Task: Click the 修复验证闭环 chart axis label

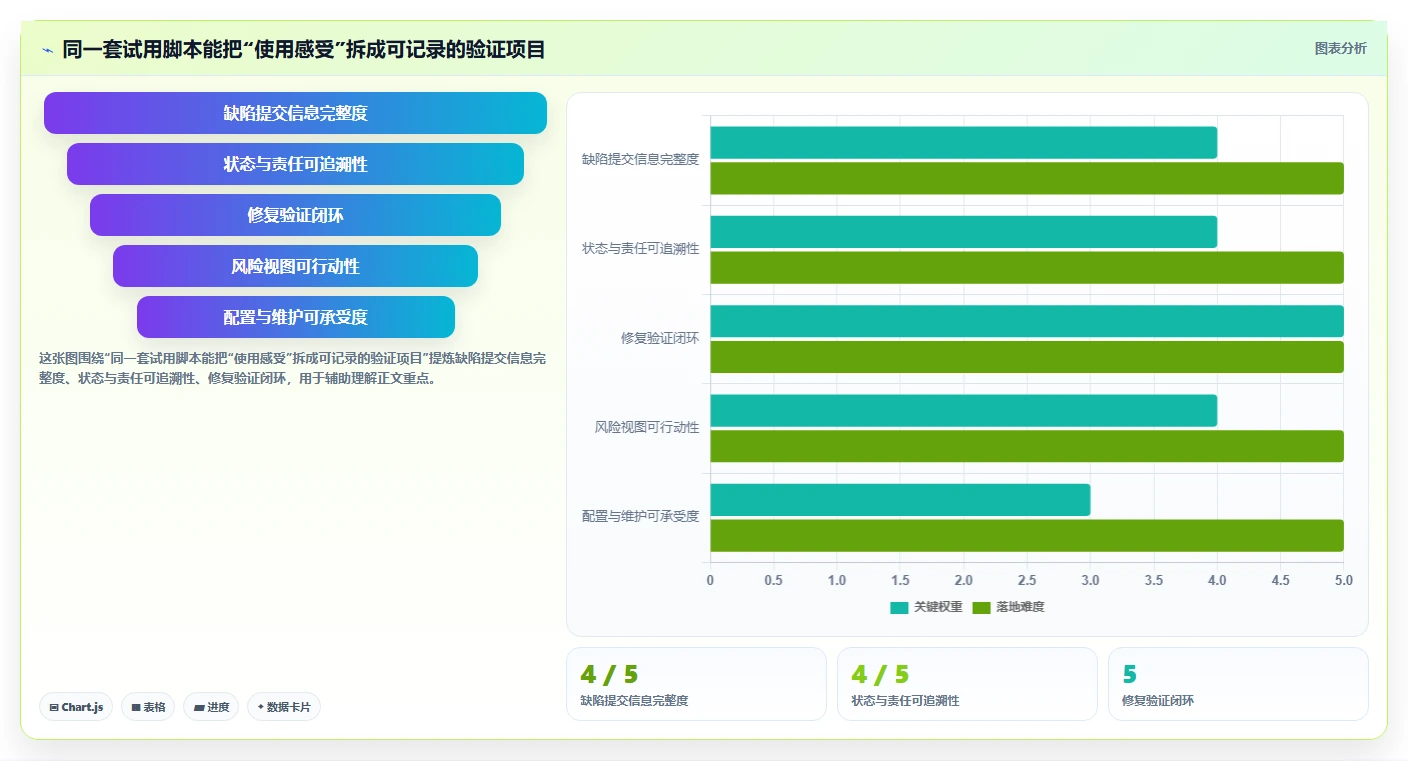Action: click(660, 338)
